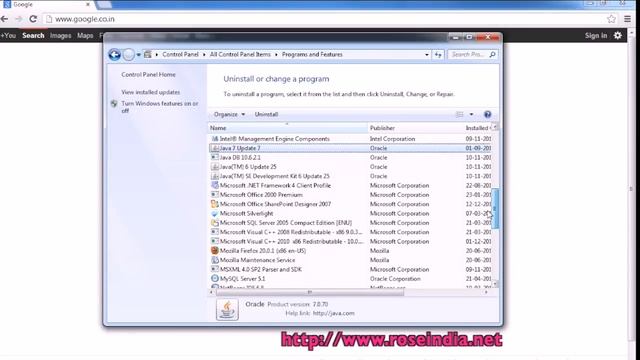Click shield icon beside Turn Windows features

tap(114, 104)
